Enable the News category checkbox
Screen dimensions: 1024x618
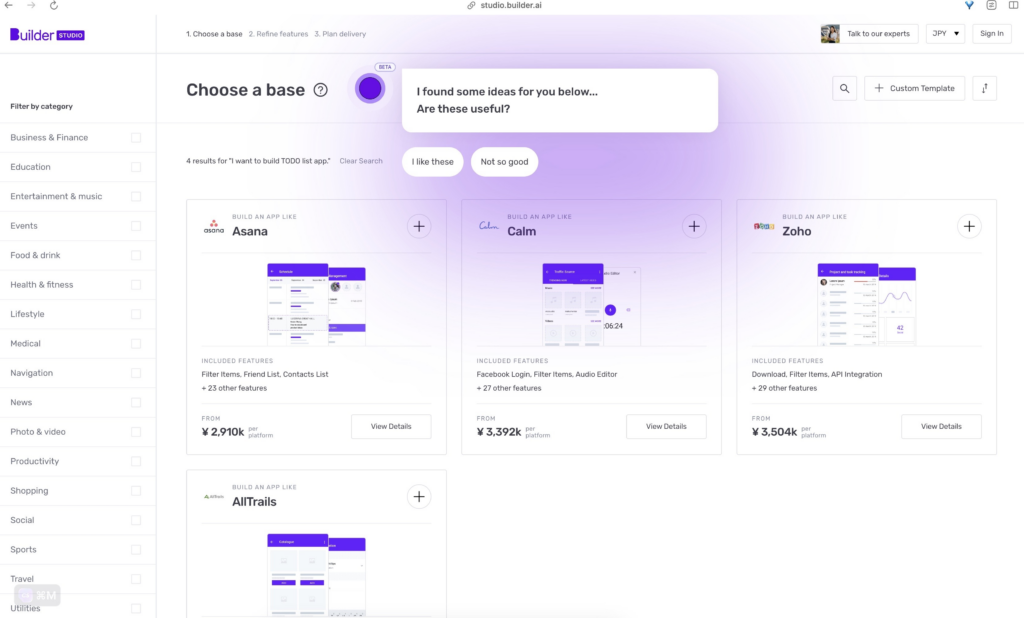136,402
